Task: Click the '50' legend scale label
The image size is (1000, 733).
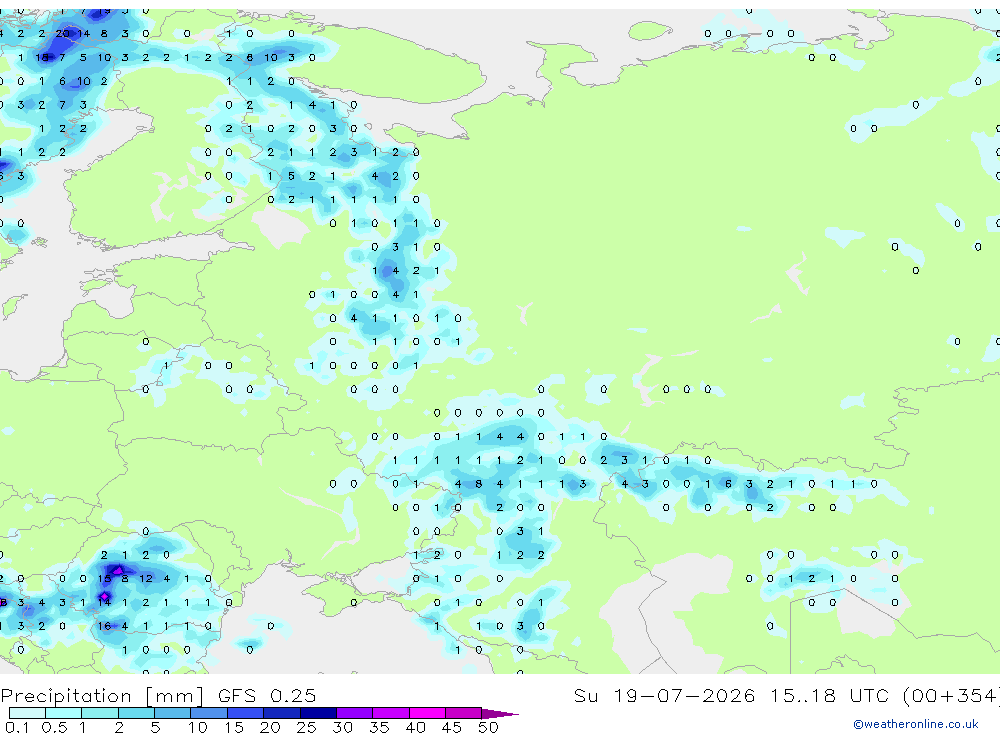Action: [x=488, y=727]
